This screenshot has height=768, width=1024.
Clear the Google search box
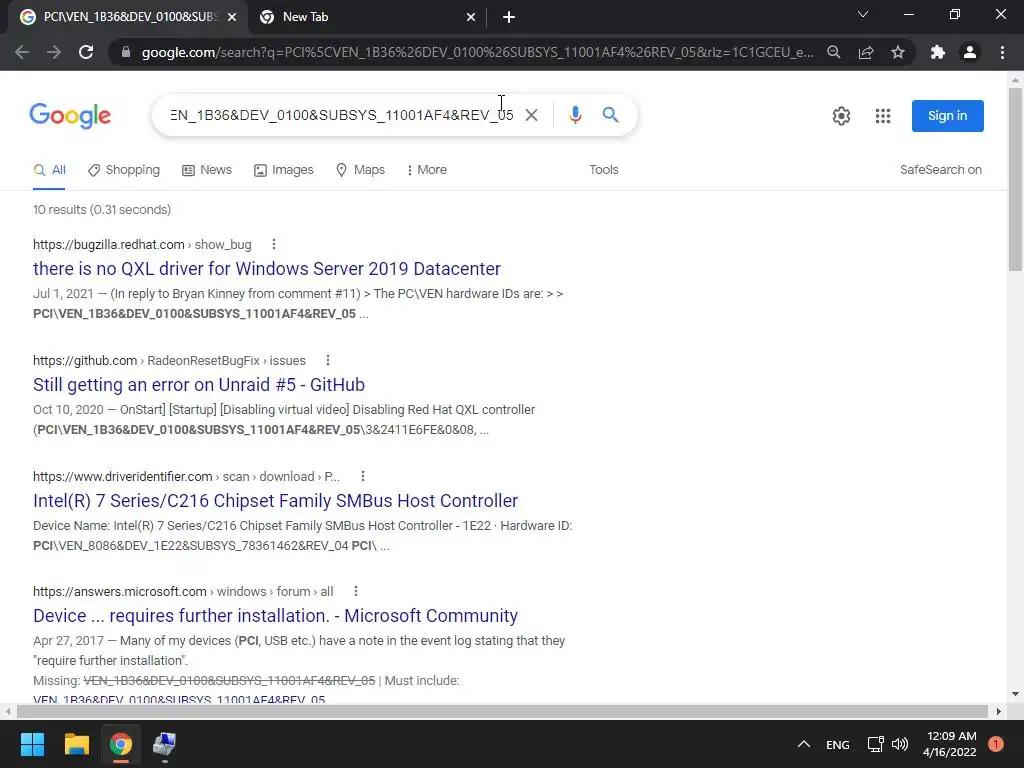click(532, 115)
